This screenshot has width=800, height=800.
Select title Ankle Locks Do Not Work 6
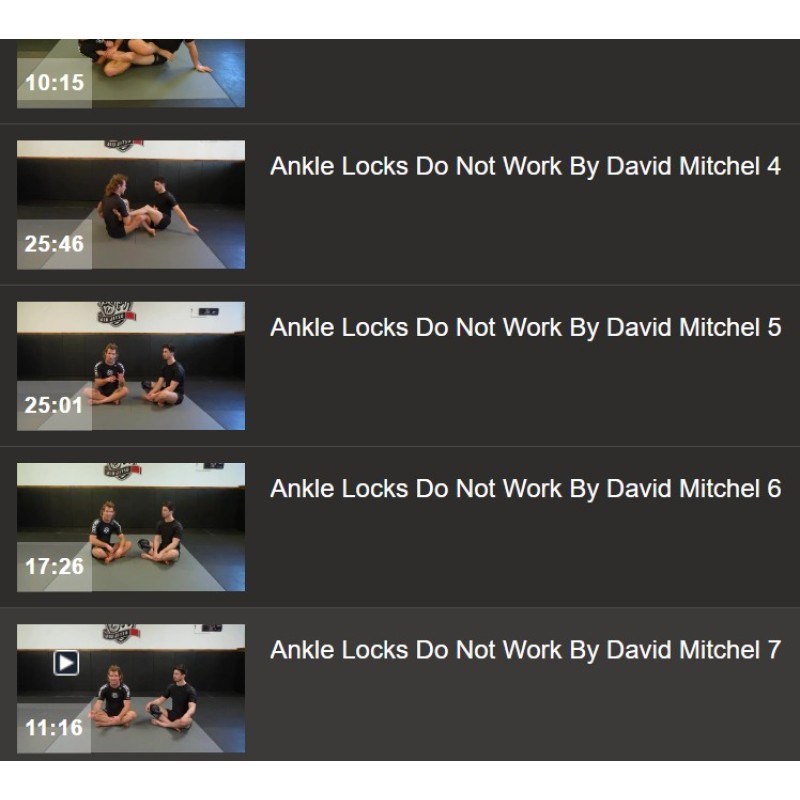[526, 489]
